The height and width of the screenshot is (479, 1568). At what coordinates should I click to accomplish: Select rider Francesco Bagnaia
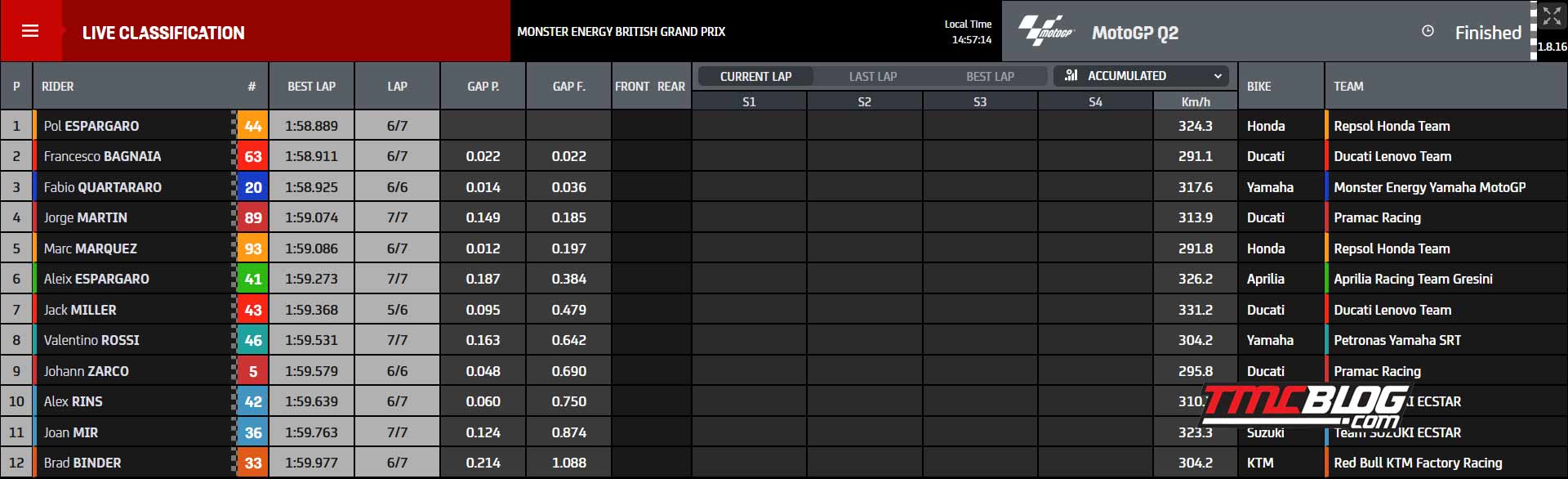[x=102, y=156]
